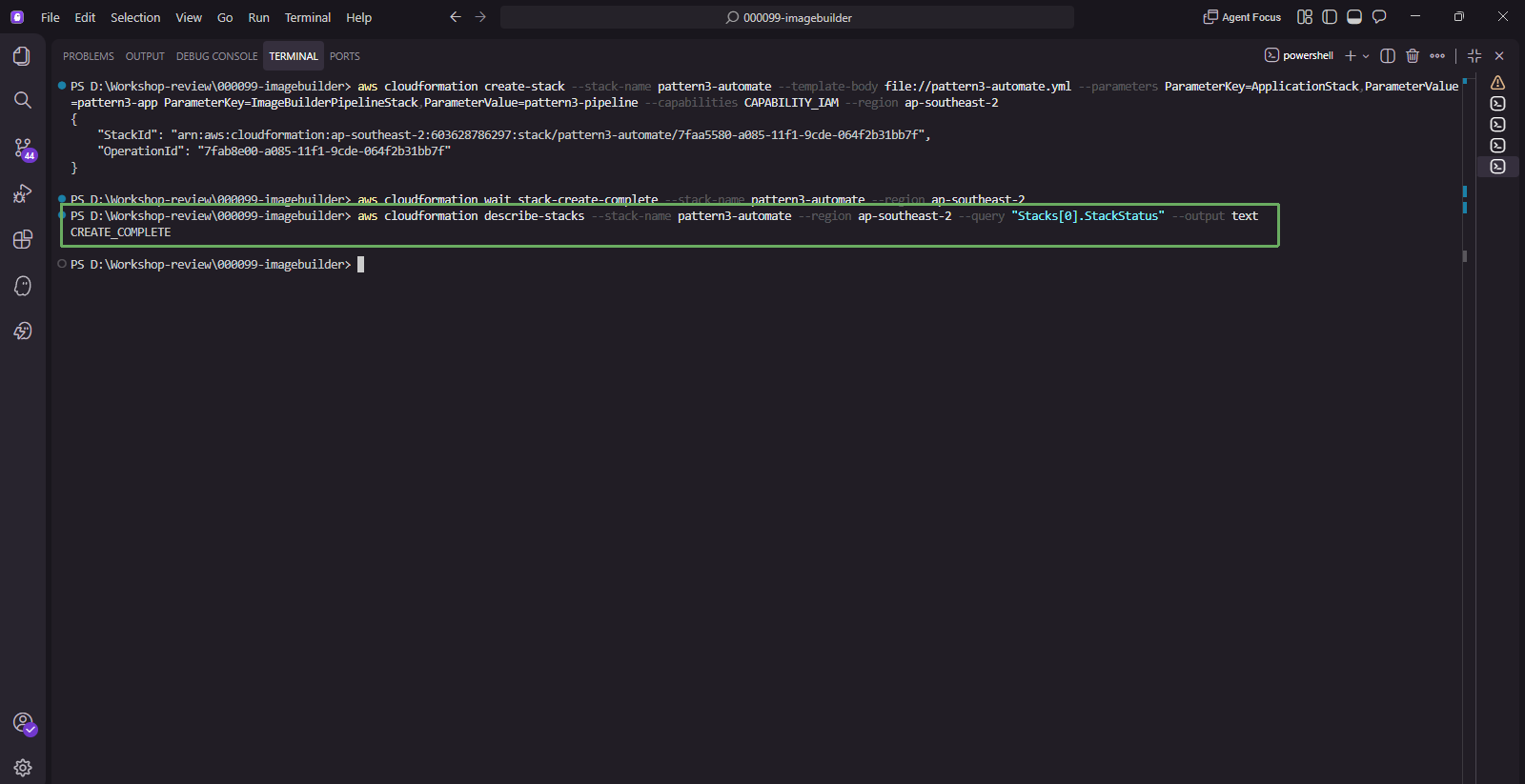Open Source Control with the 44 badge

click(x=23, y=148)
